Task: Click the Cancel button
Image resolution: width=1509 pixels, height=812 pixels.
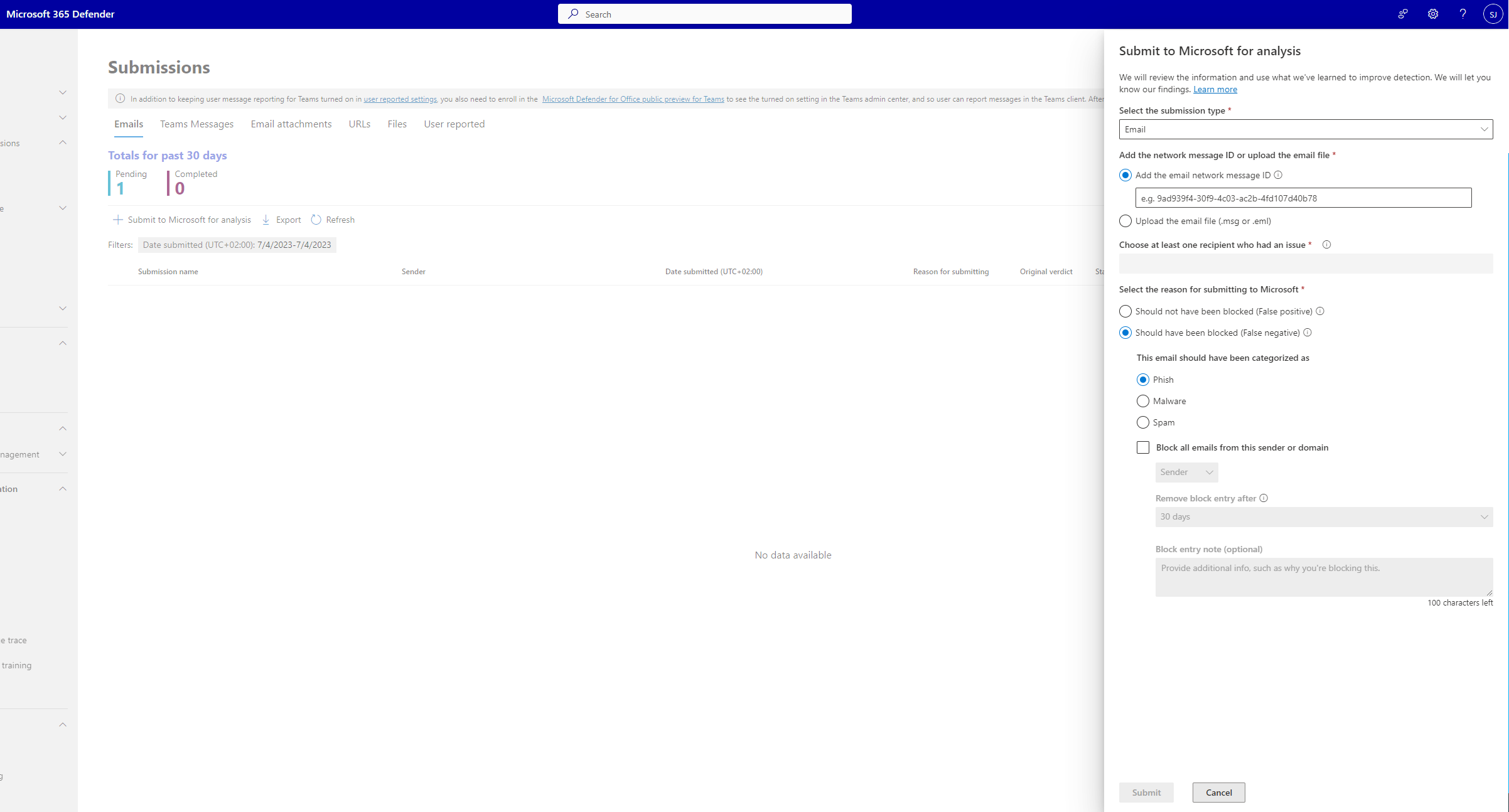Action: click(1219, 793)
